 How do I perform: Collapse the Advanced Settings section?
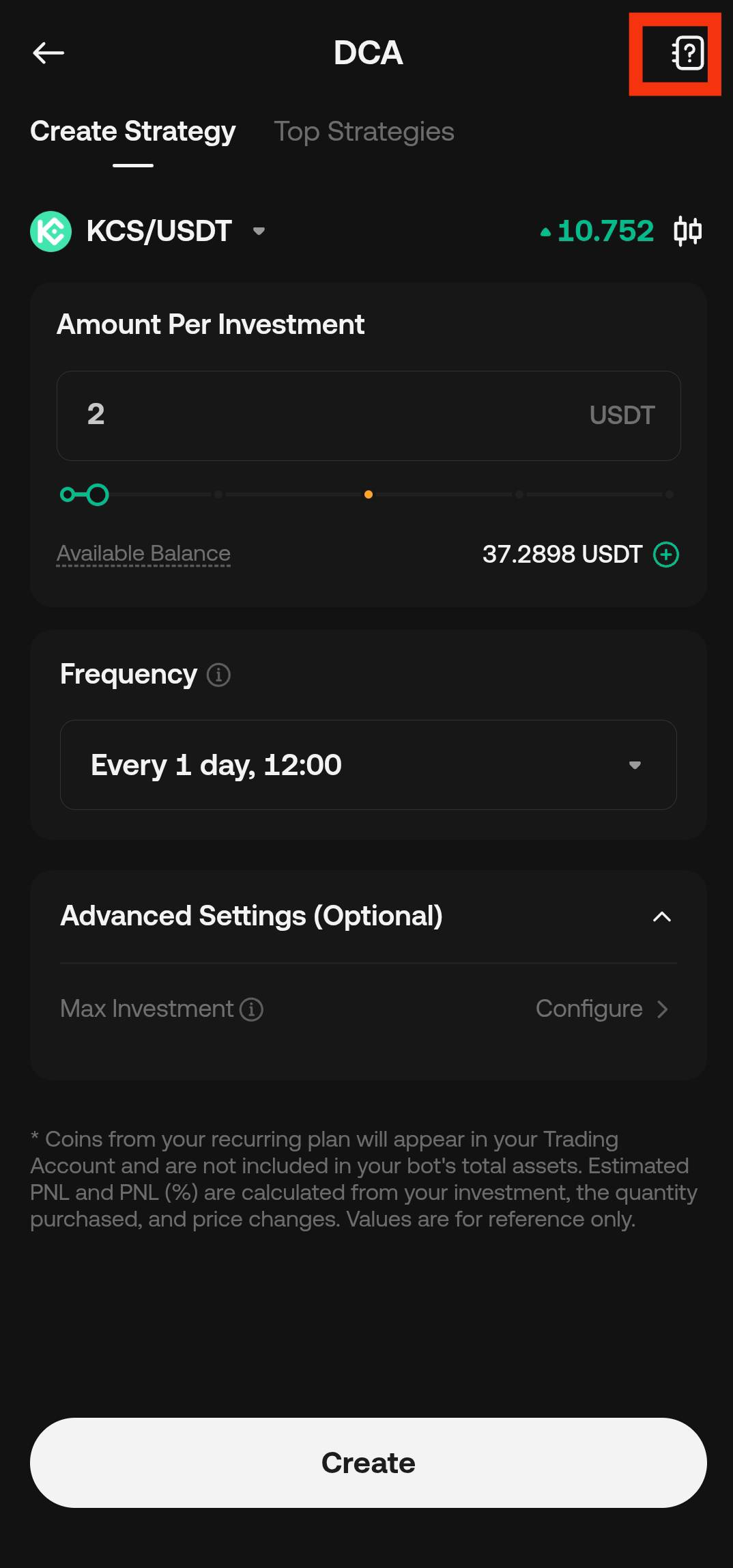tap(661, 916)
